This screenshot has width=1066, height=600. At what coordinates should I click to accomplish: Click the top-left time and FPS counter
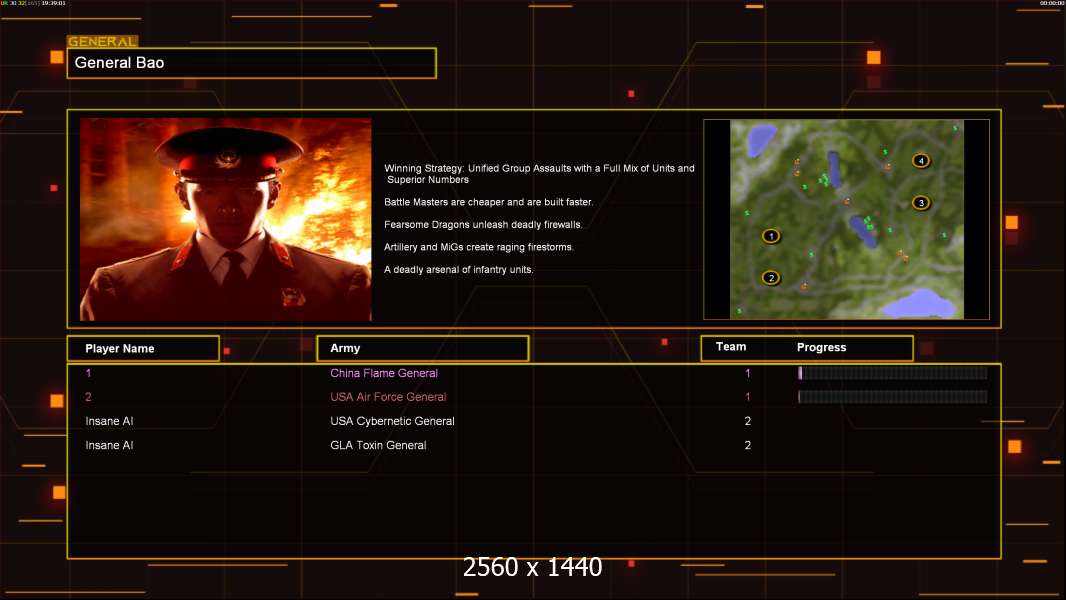pos(33,3)
